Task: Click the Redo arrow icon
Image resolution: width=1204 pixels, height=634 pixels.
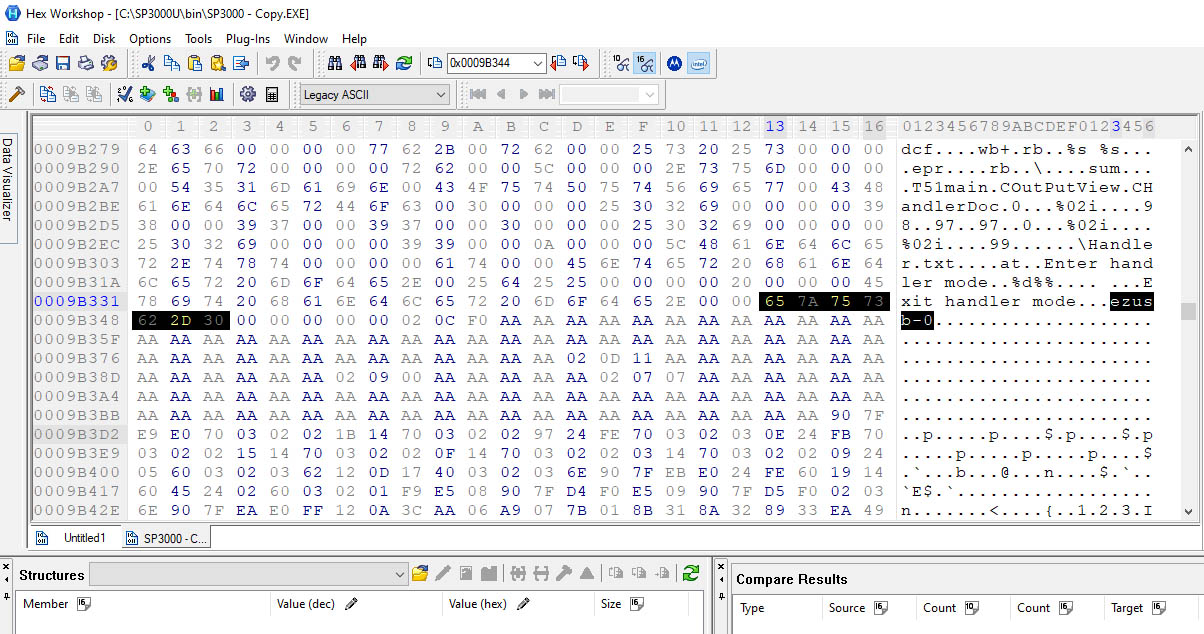Action: (x=295, y=63)
